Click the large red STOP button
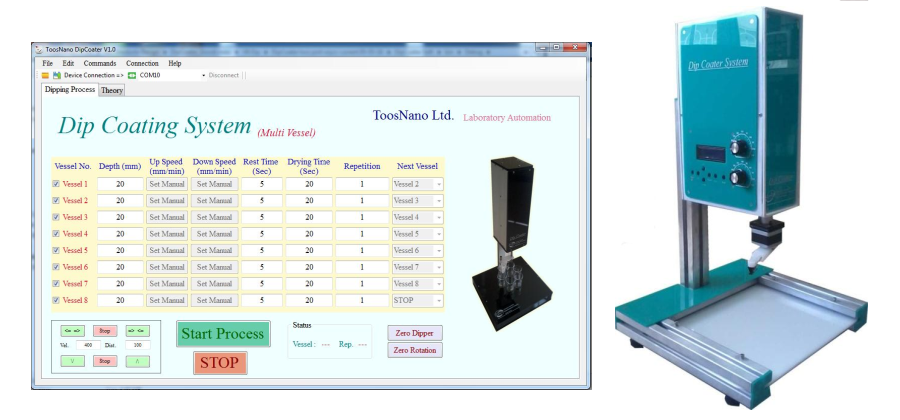This screenshot has width=900, height=420. 219,363
